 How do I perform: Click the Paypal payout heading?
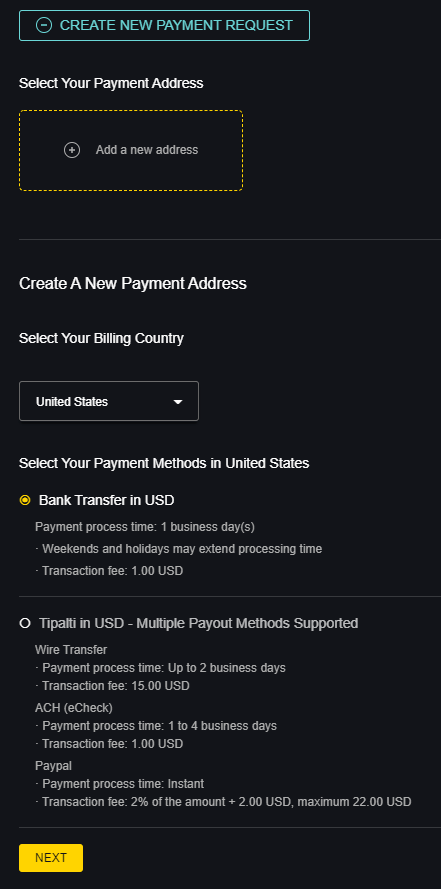pos(53,766)
